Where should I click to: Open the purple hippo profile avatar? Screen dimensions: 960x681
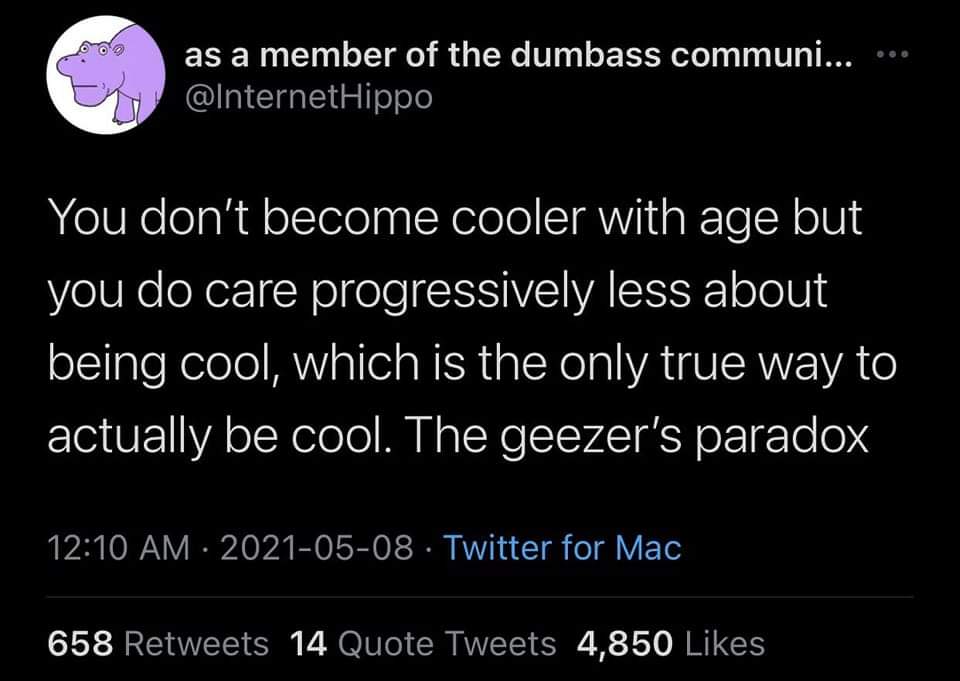coord(106,75)
